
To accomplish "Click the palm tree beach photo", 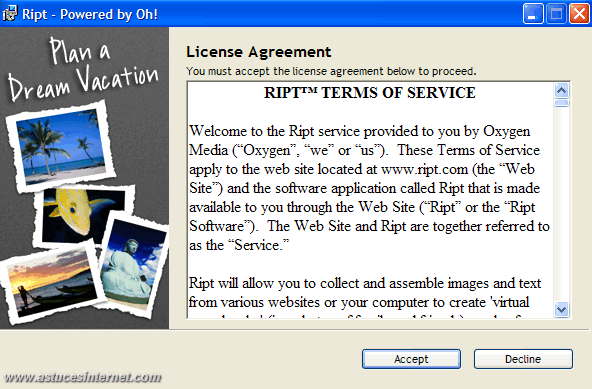I will click(x=60, y=147).
